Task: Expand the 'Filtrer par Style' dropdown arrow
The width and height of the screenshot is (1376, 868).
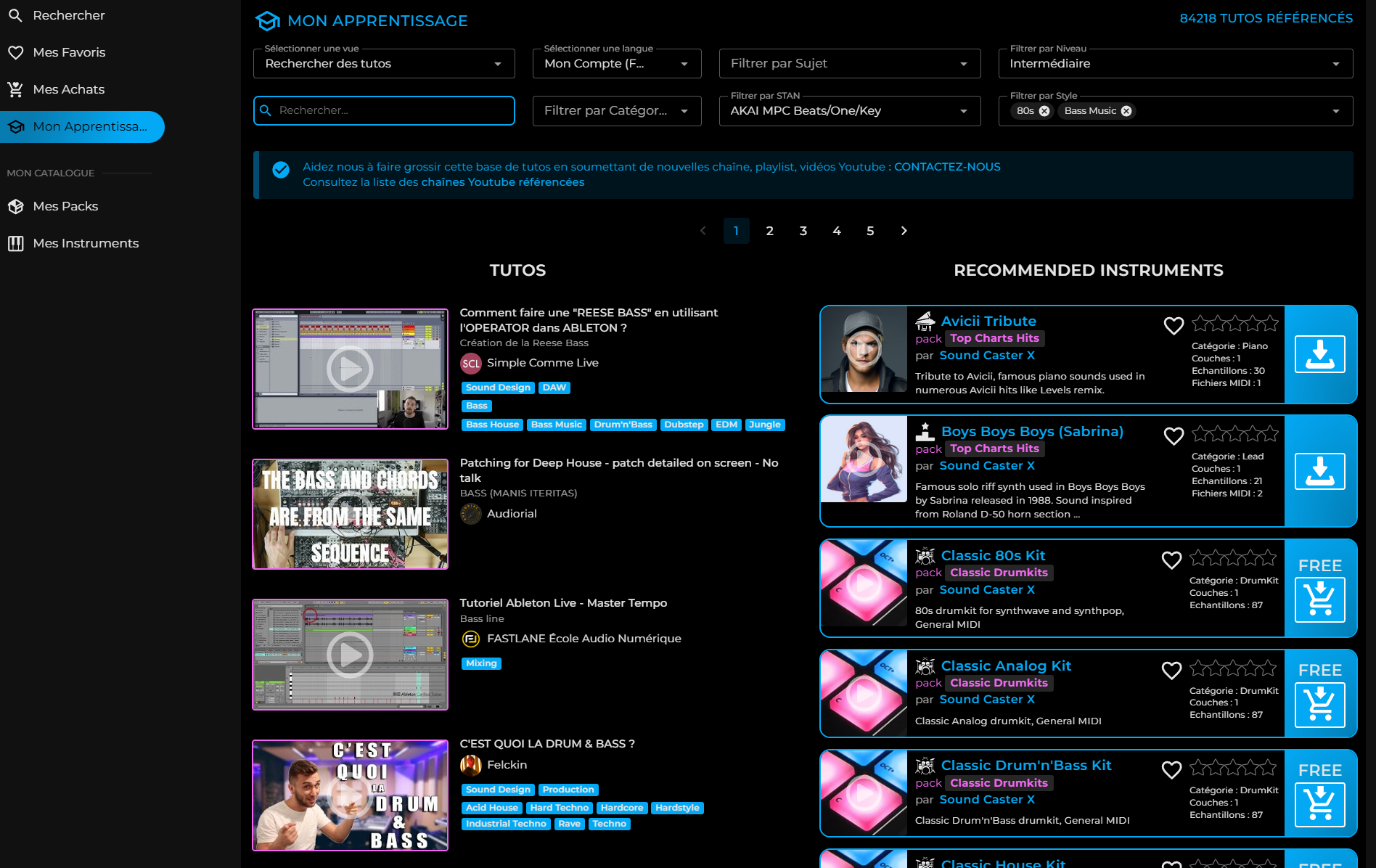Action: click(1336, 111)
